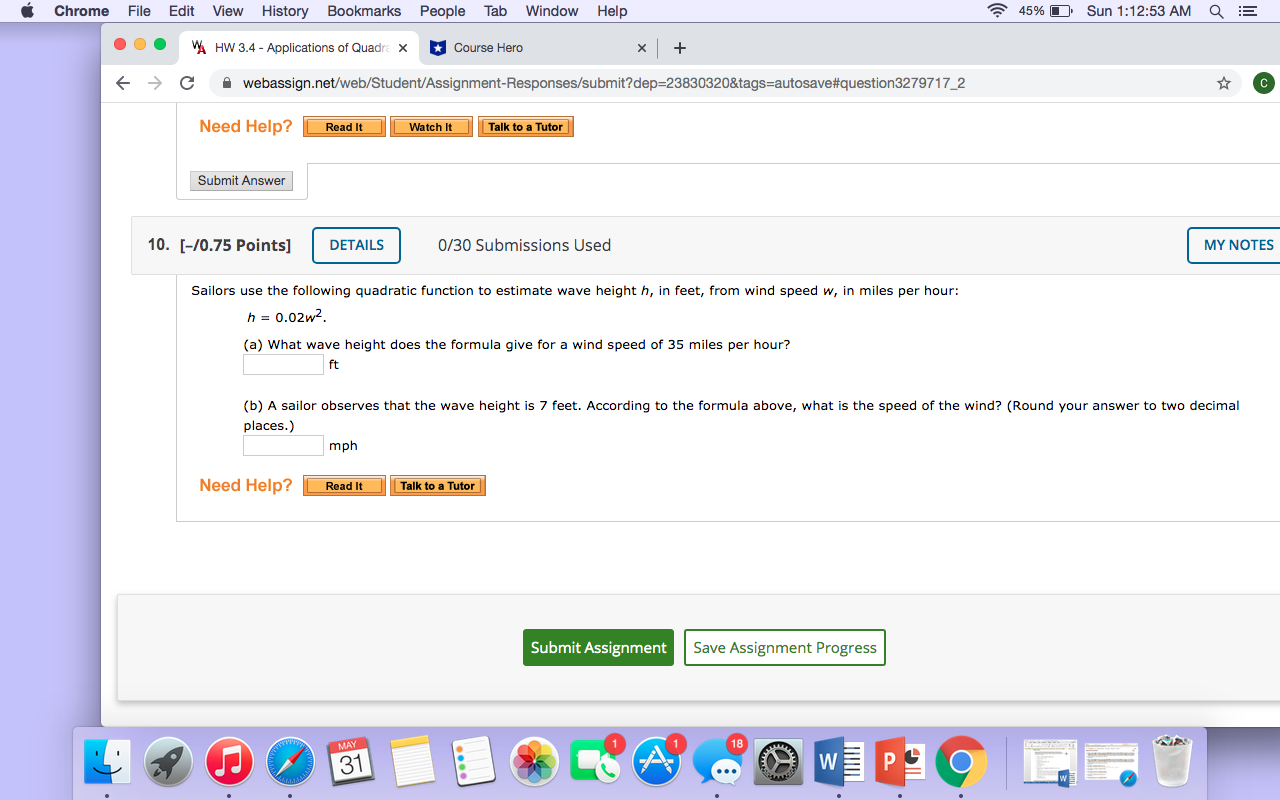Open the Photos app in Dock

(534, 763)
